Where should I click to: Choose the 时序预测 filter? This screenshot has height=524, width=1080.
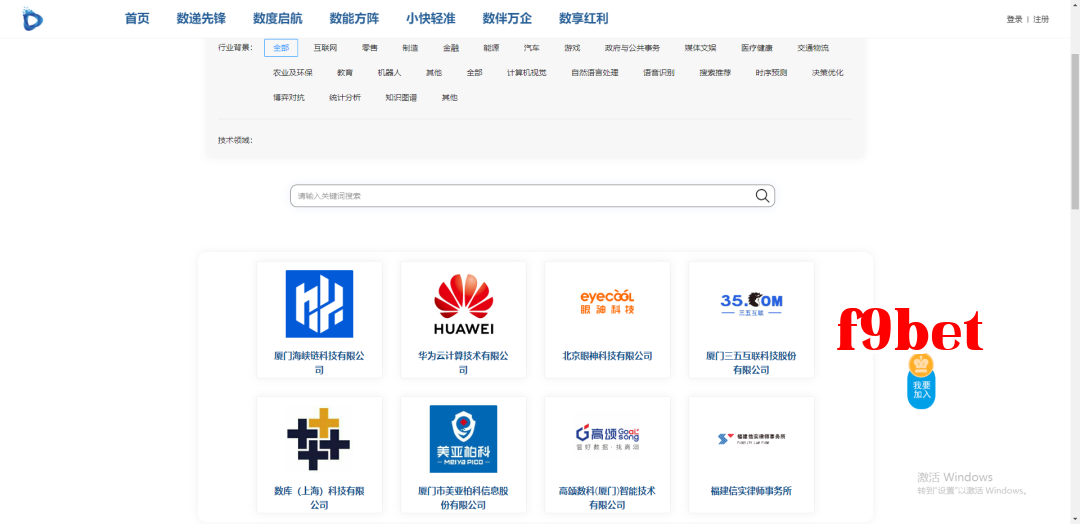point(771,72)
